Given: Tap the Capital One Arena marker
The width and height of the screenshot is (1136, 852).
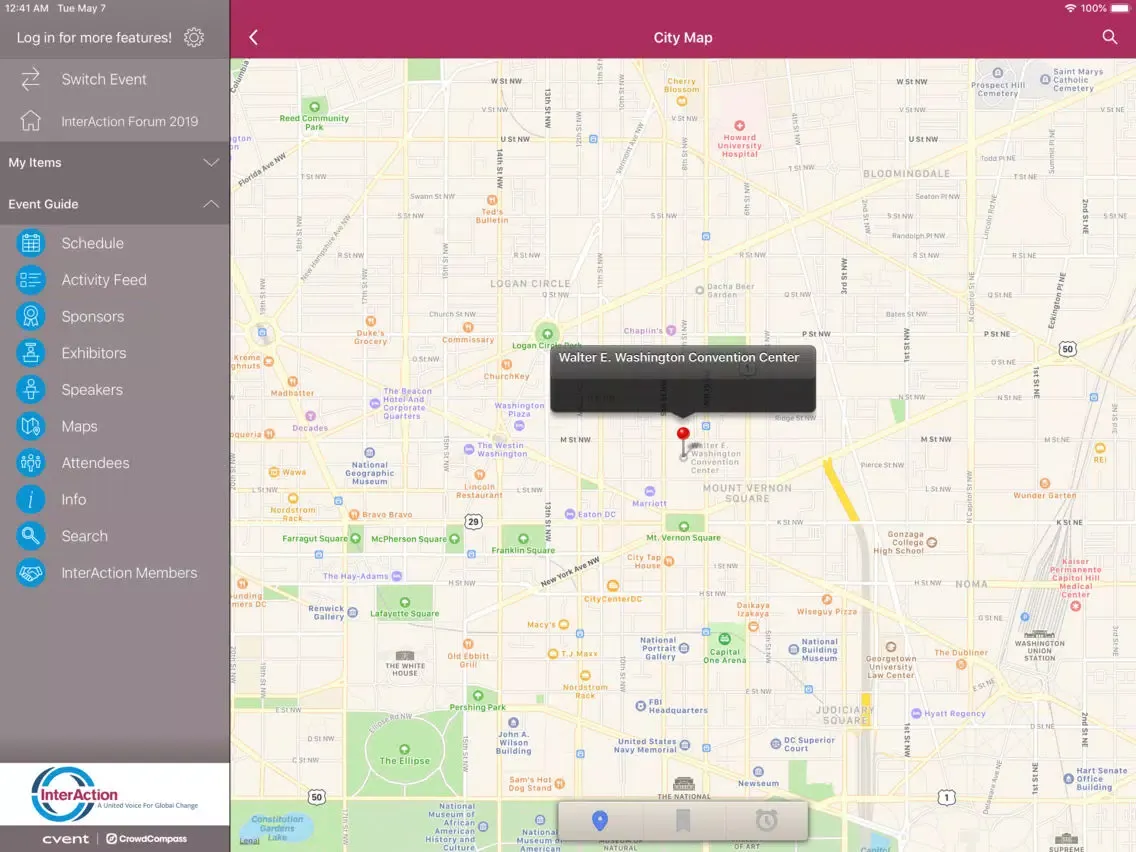Looking at the screenshot, I should coord(724,638).
